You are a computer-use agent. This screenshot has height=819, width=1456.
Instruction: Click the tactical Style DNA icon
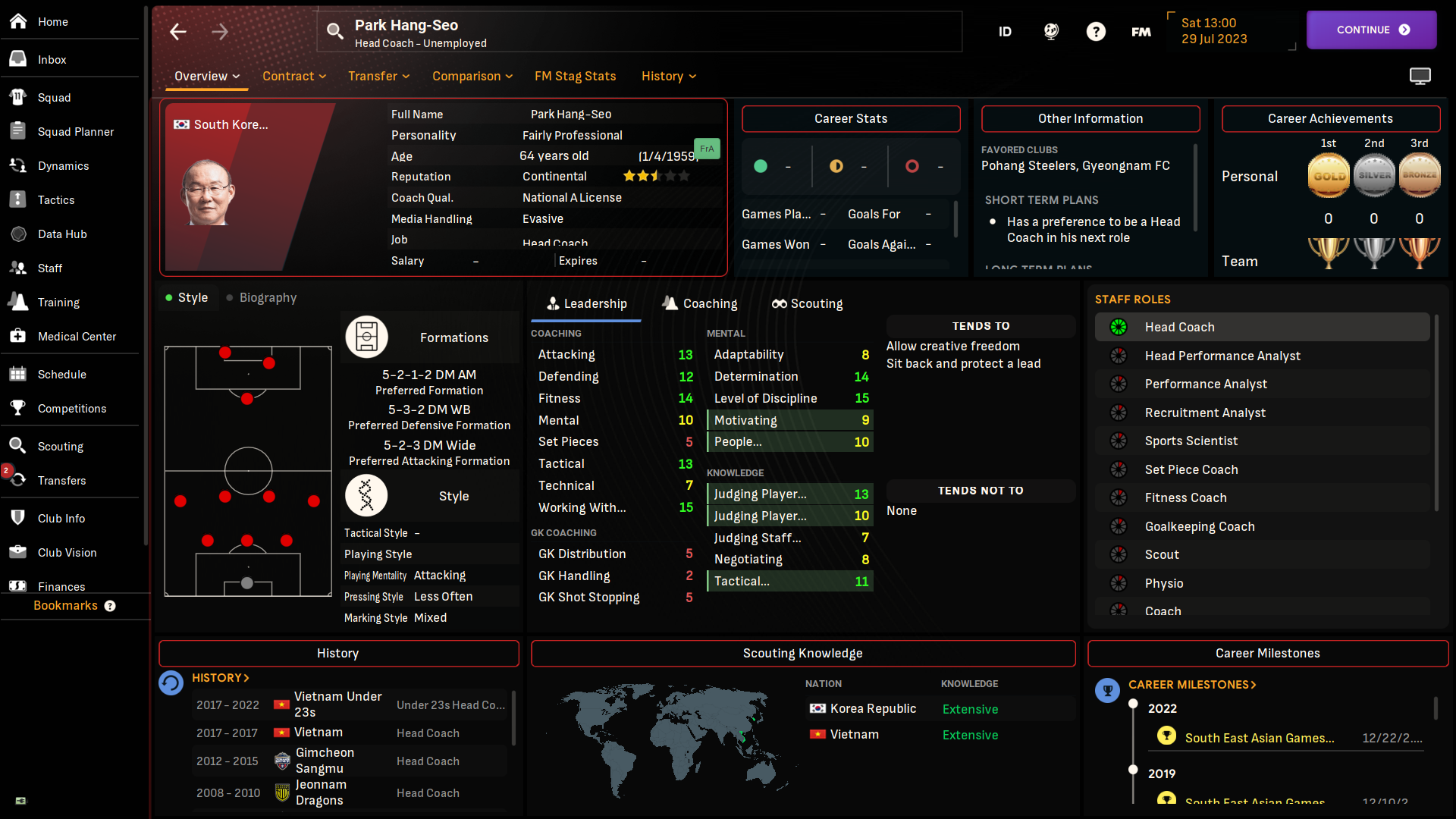[x=366, y=496]
